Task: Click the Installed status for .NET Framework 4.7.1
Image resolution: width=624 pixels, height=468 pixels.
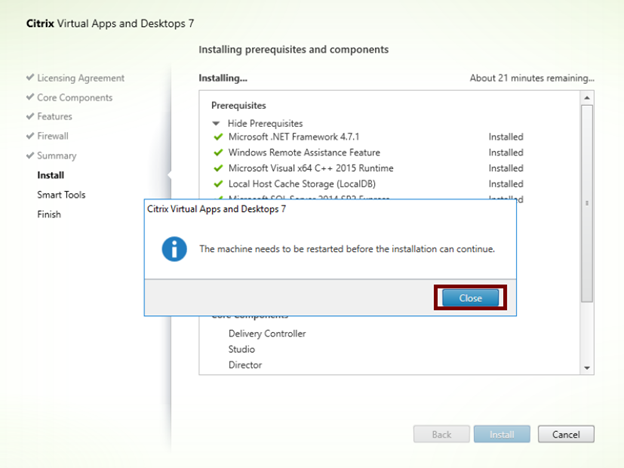Action: pyautogui.click(x=506, y=137)
